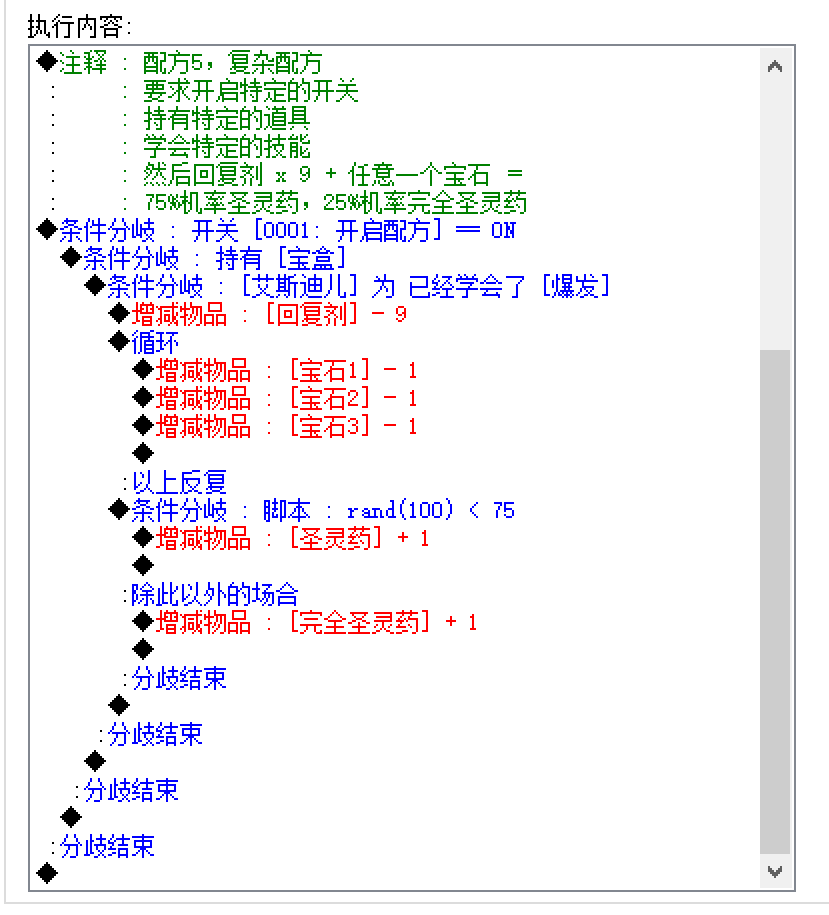Click the '以上反复' repeat line
This screenshot has height=915, width=829.
click(x=174, y=483)
